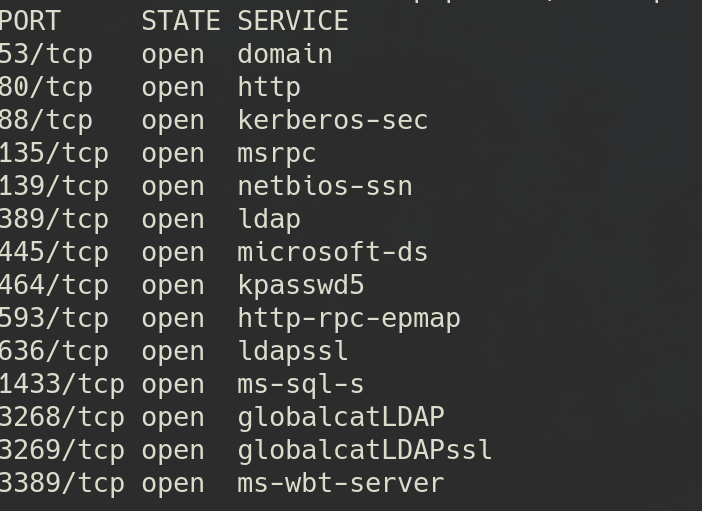Image resolution: width=702 pixels, height=511 pixels.
Task: Click the netbios-ssn service name
Action: click(325, 186)
